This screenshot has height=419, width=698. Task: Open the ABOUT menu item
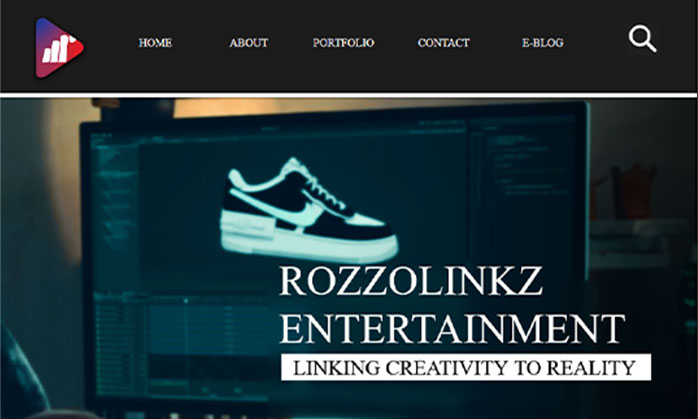pyautogui.click(x=248, y=43)
